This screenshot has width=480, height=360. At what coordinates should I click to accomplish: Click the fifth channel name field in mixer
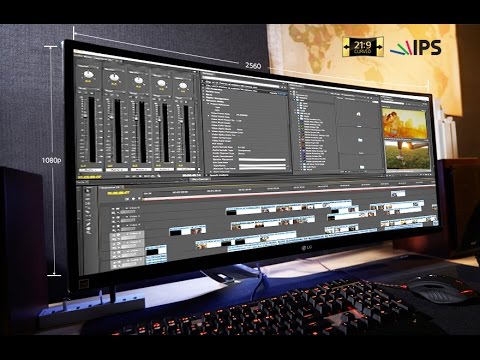point(187,169)
